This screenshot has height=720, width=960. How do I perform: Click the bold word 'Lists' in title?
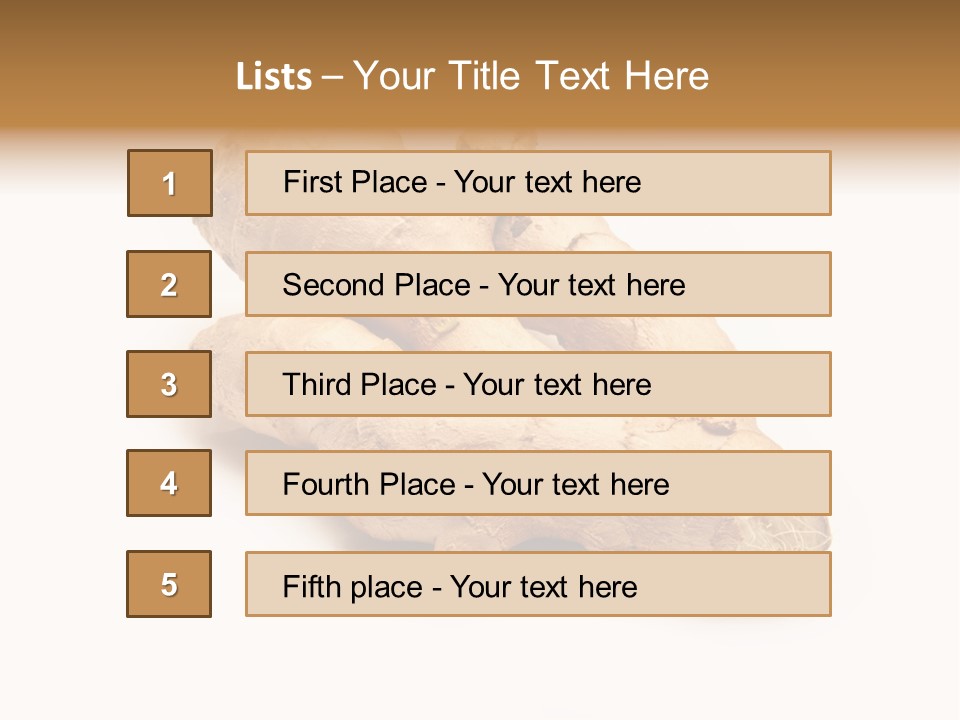[x=274, y=77]
